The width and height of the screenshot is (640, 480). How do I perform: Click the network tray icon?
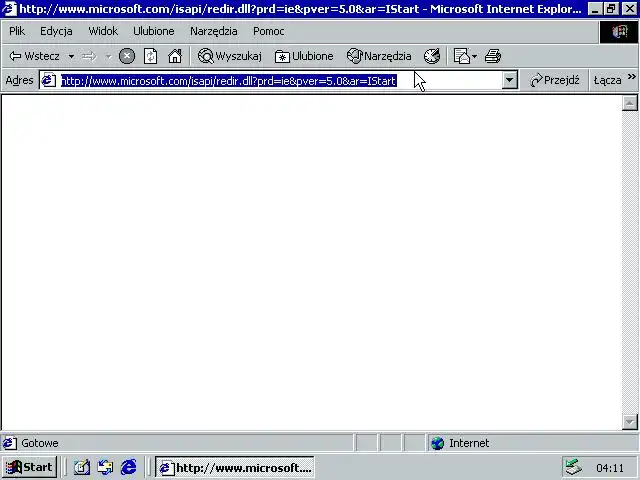573,468
